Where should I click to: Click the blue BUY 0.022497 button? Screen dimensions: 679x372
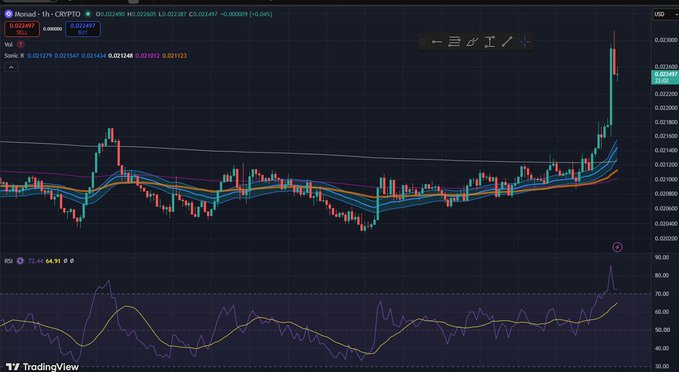tap(83, 29)
